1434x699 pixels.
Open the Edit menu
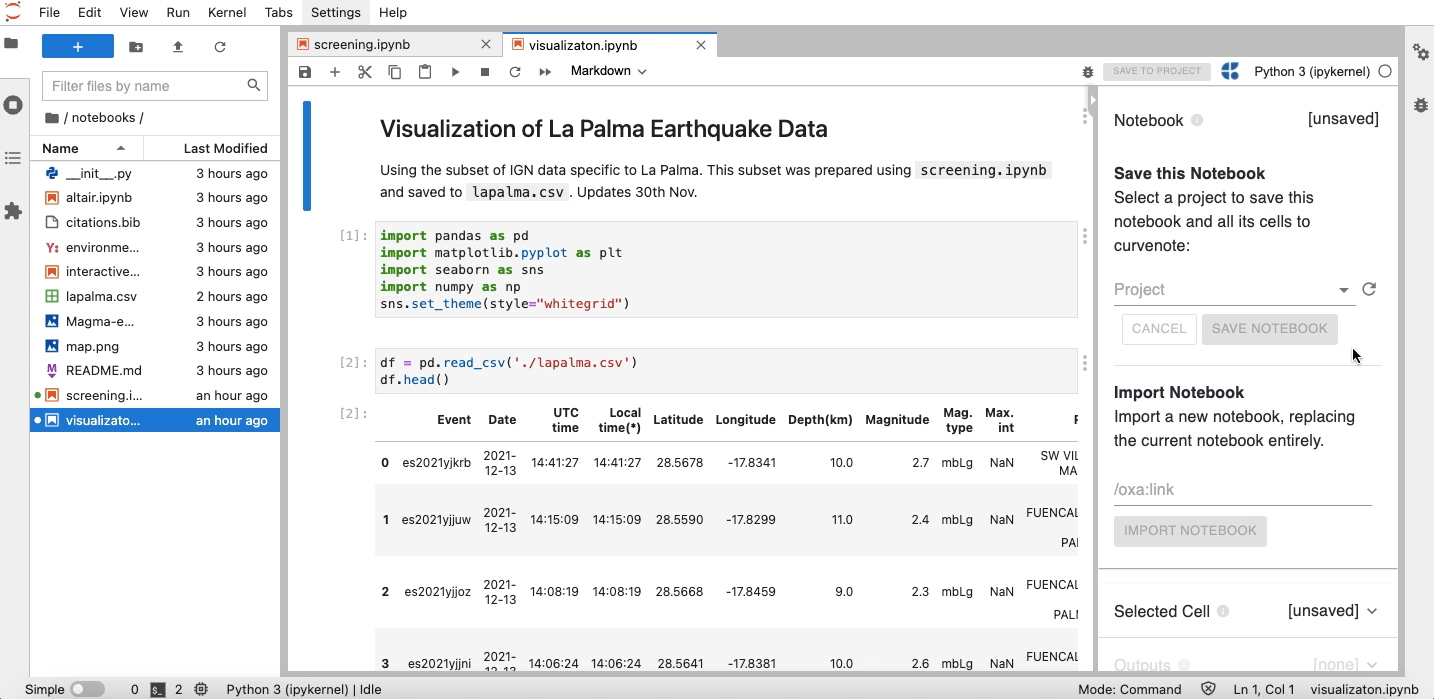[90, 12]
